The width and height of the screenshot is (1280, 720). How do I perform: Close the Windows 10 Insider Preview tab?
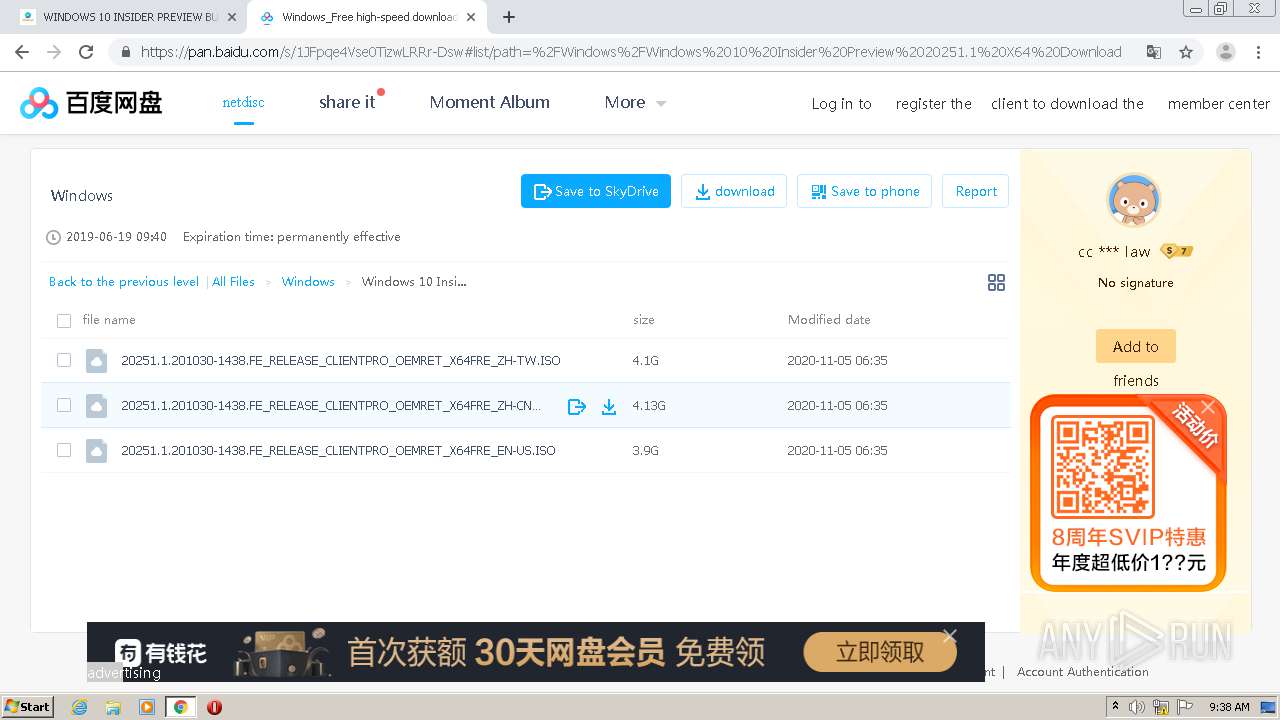(x=232, y=17)
